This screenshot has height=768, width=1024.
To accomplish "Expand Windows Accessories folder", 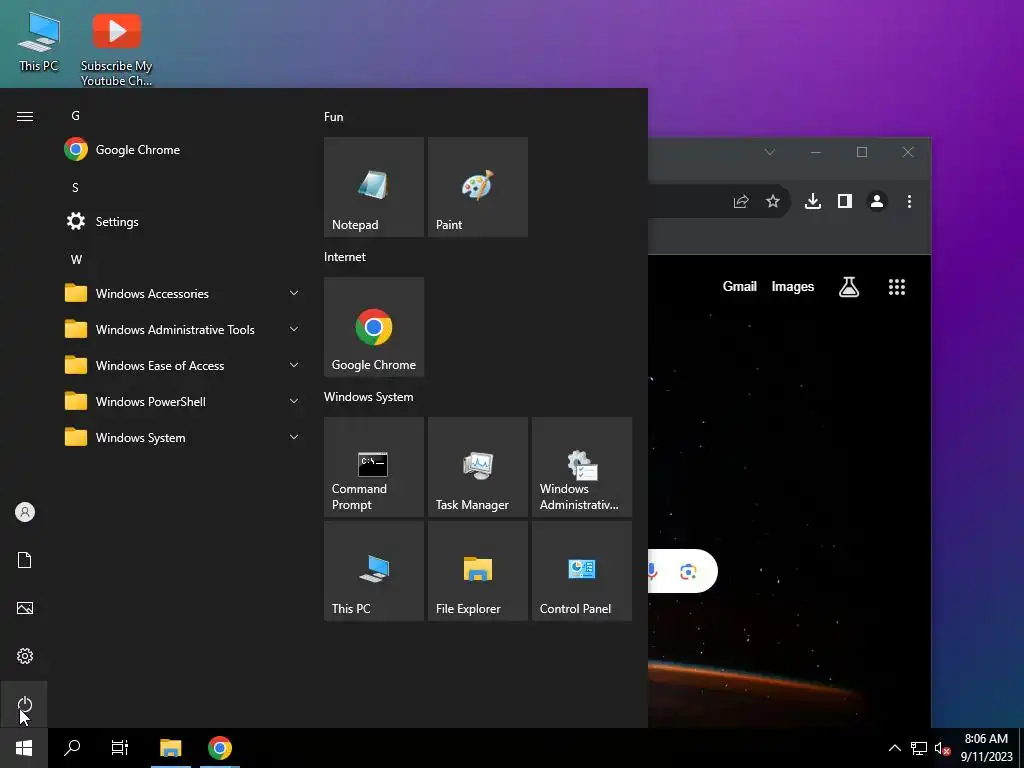I will 182,293.
